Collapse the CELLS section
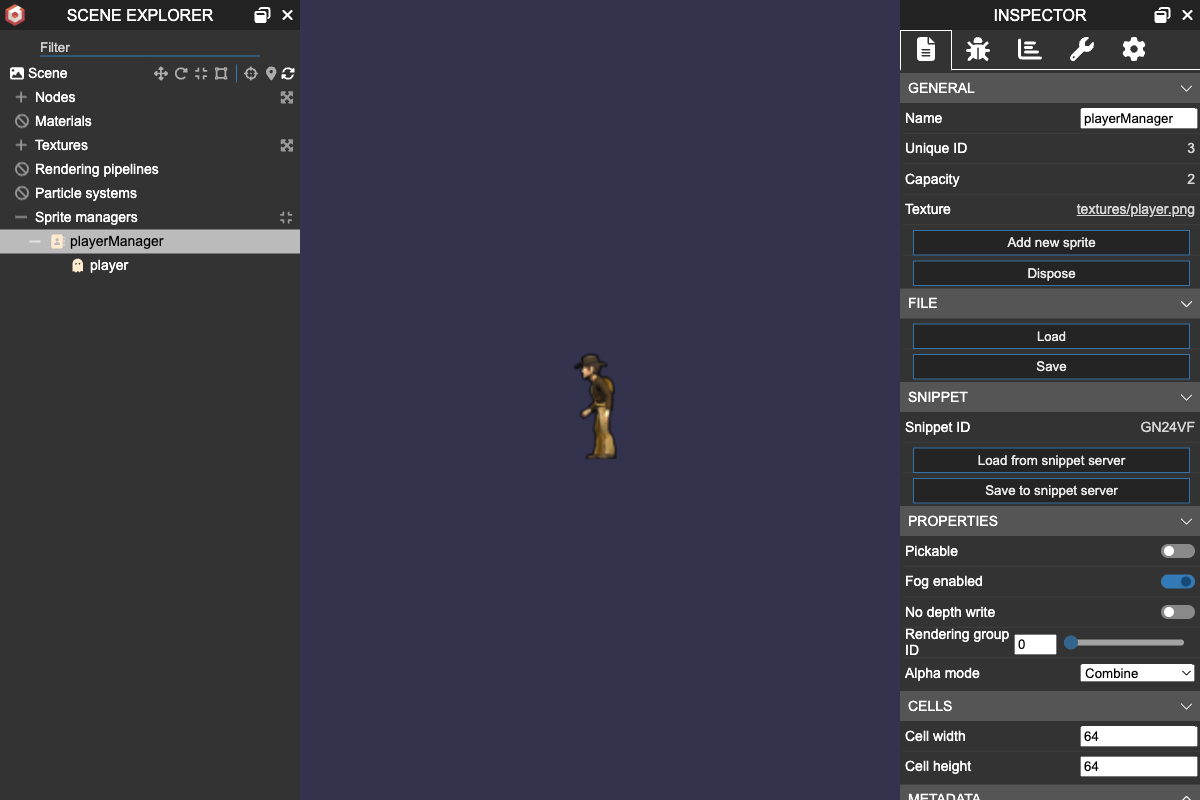 pyautogui.click(x=1186, y=706)
